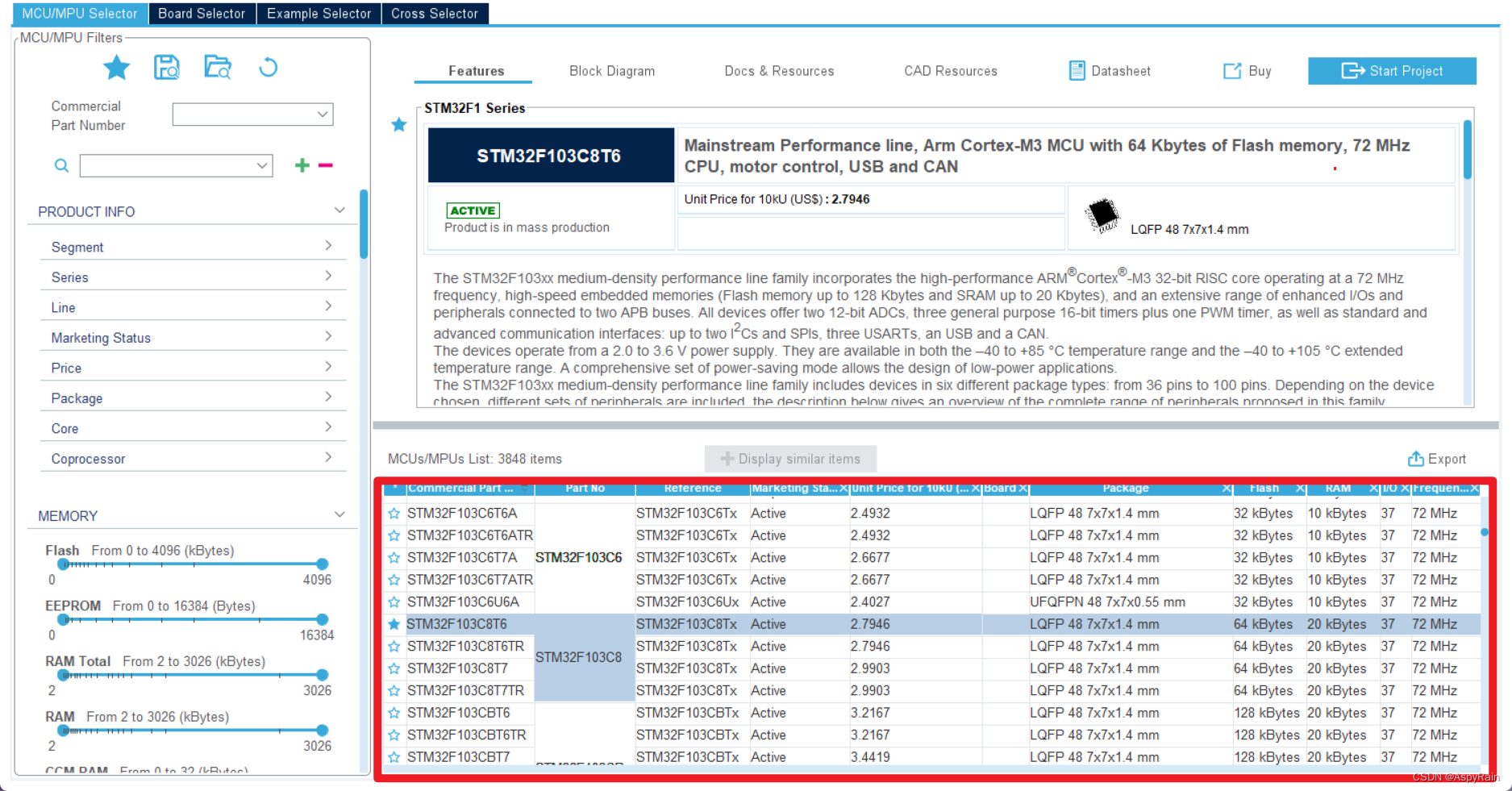Screen dimensions: 1512x791
Task: Favorite star for STM32F103C6T7A row
Action: [394, 558]
